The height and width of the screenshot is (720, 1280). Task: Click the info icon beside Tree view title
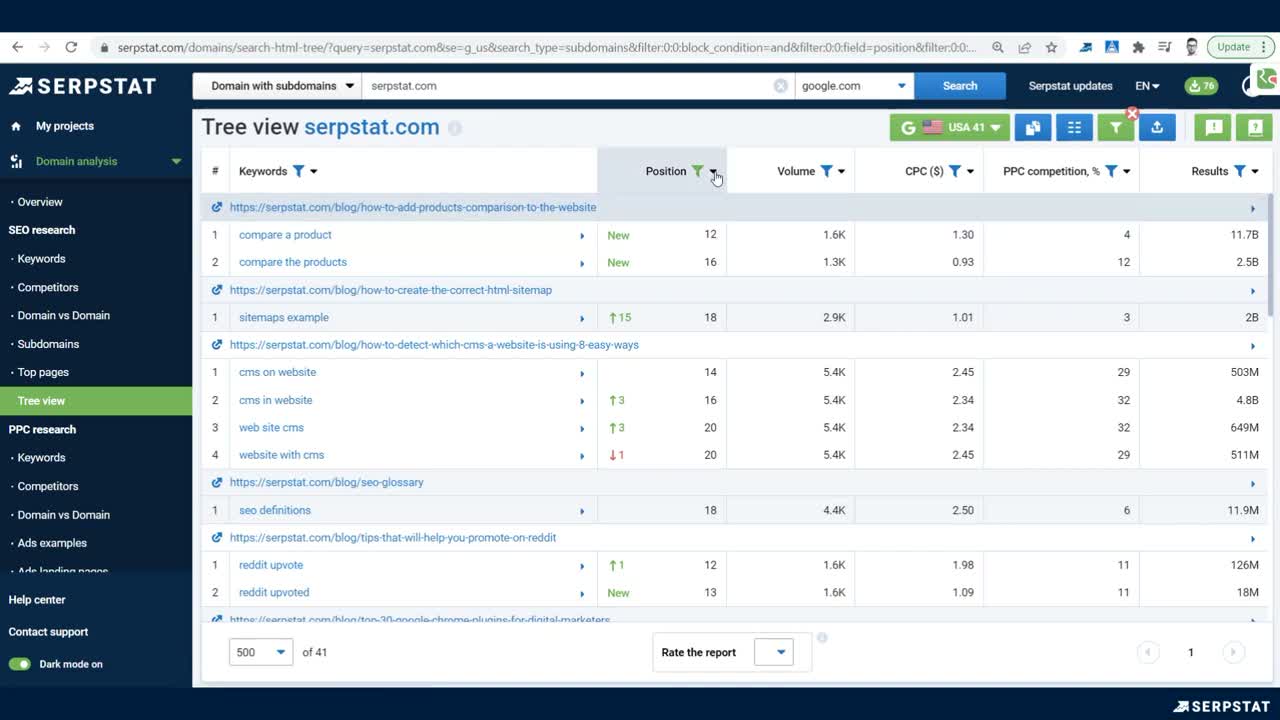(x=455, y=128)
